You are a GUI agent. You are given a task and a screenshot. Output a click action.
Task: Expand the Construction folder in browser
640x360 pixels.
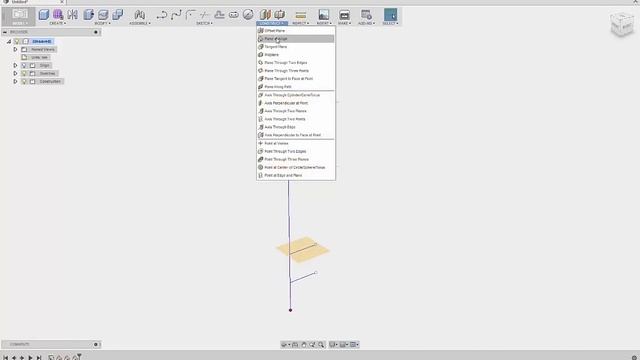tap(16, 81)
